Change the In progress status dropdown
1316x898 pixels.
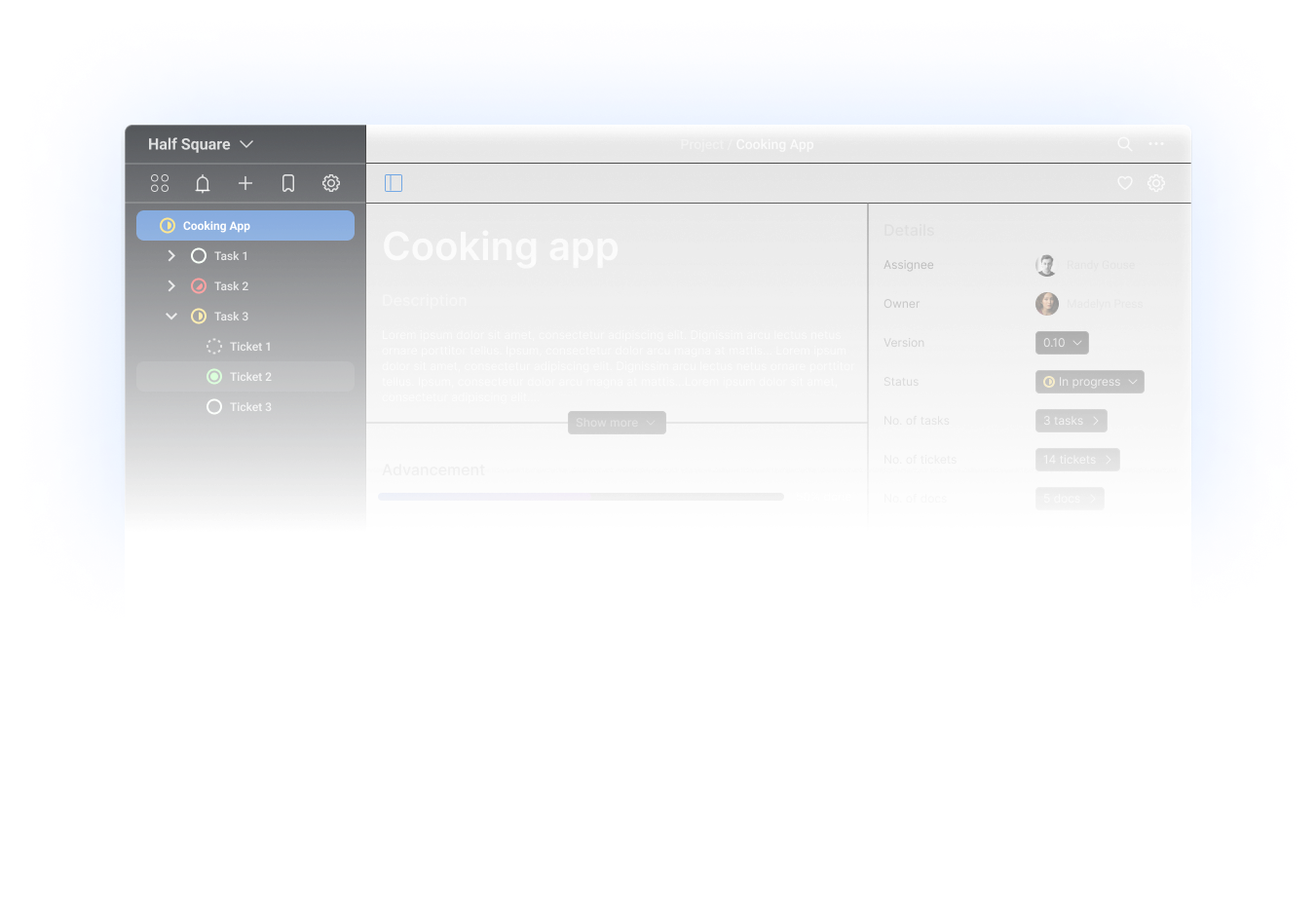pos(1089,382)
